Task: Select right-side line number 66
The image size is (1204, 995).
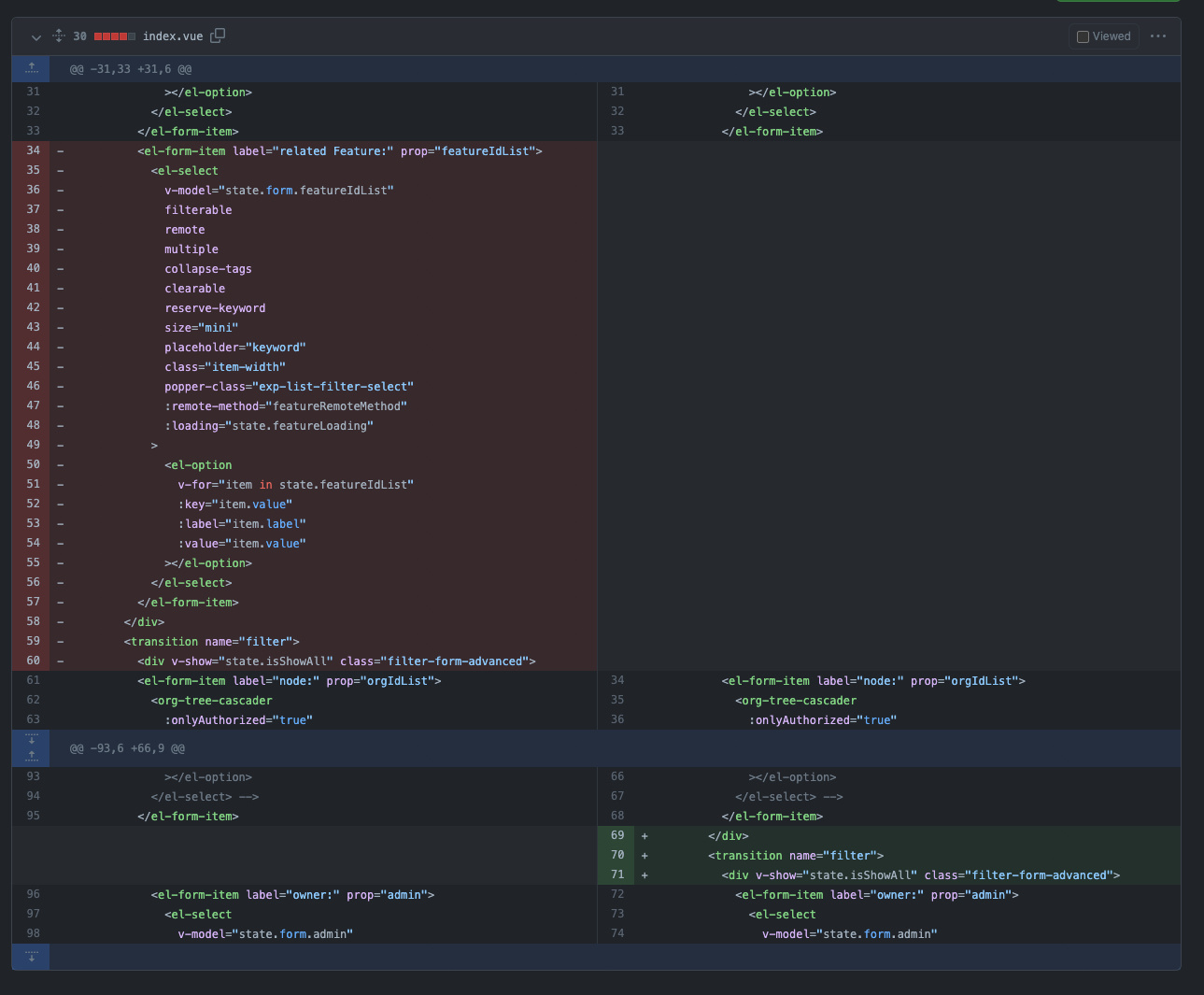Action: click(616, 776)
